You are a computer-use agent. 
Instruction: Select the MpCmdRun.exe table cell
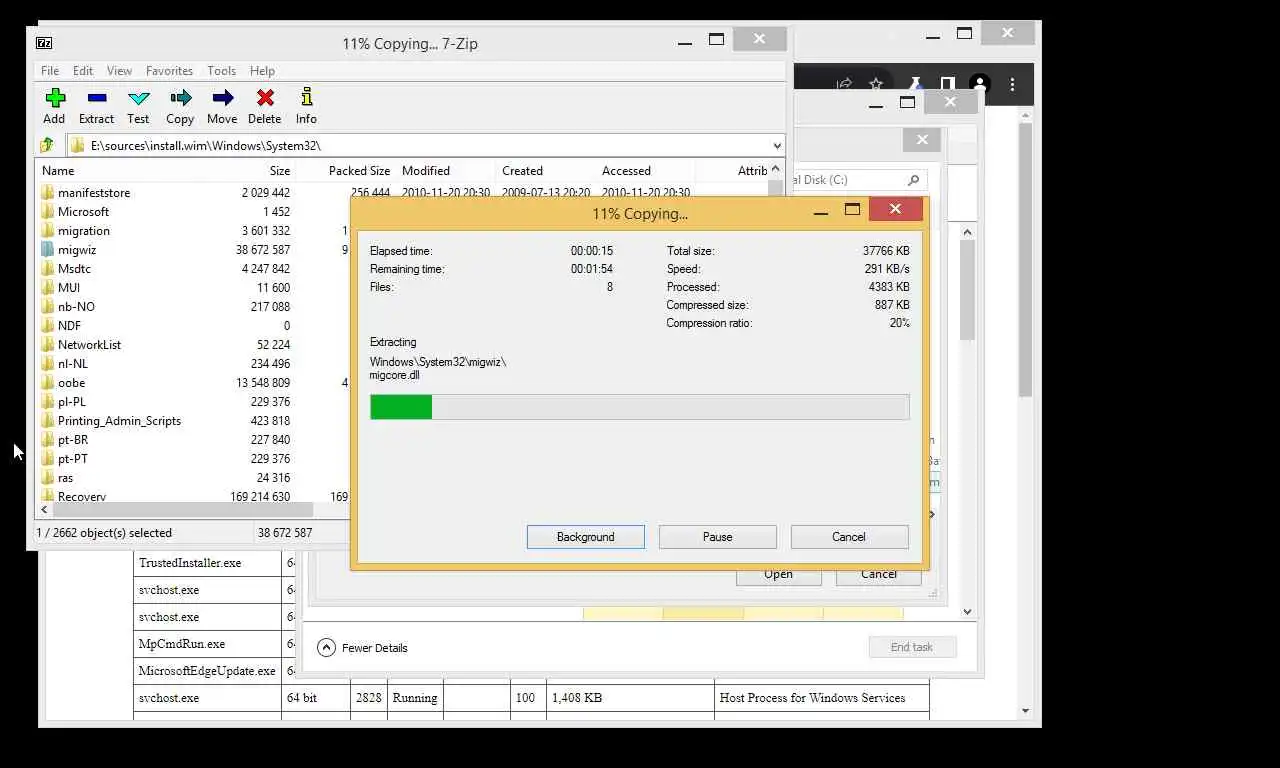(207, 644)
